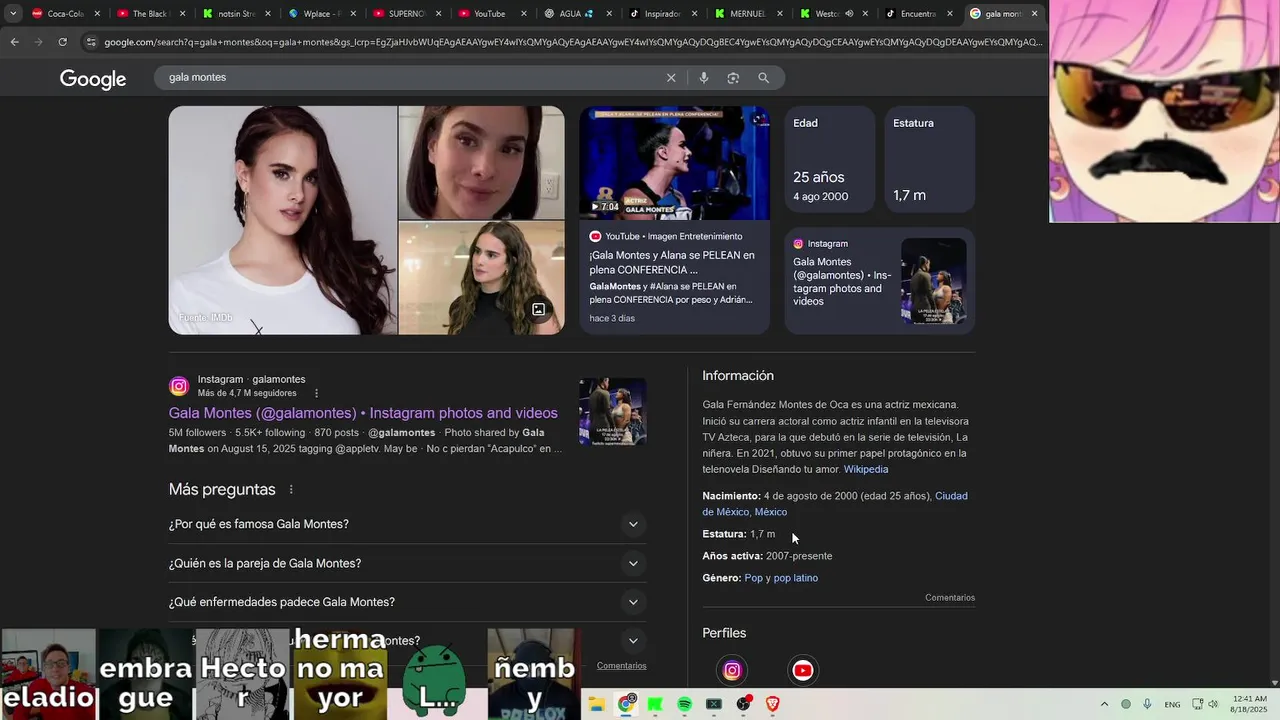Open the tab search dropdown arrow

pos(13,14)
